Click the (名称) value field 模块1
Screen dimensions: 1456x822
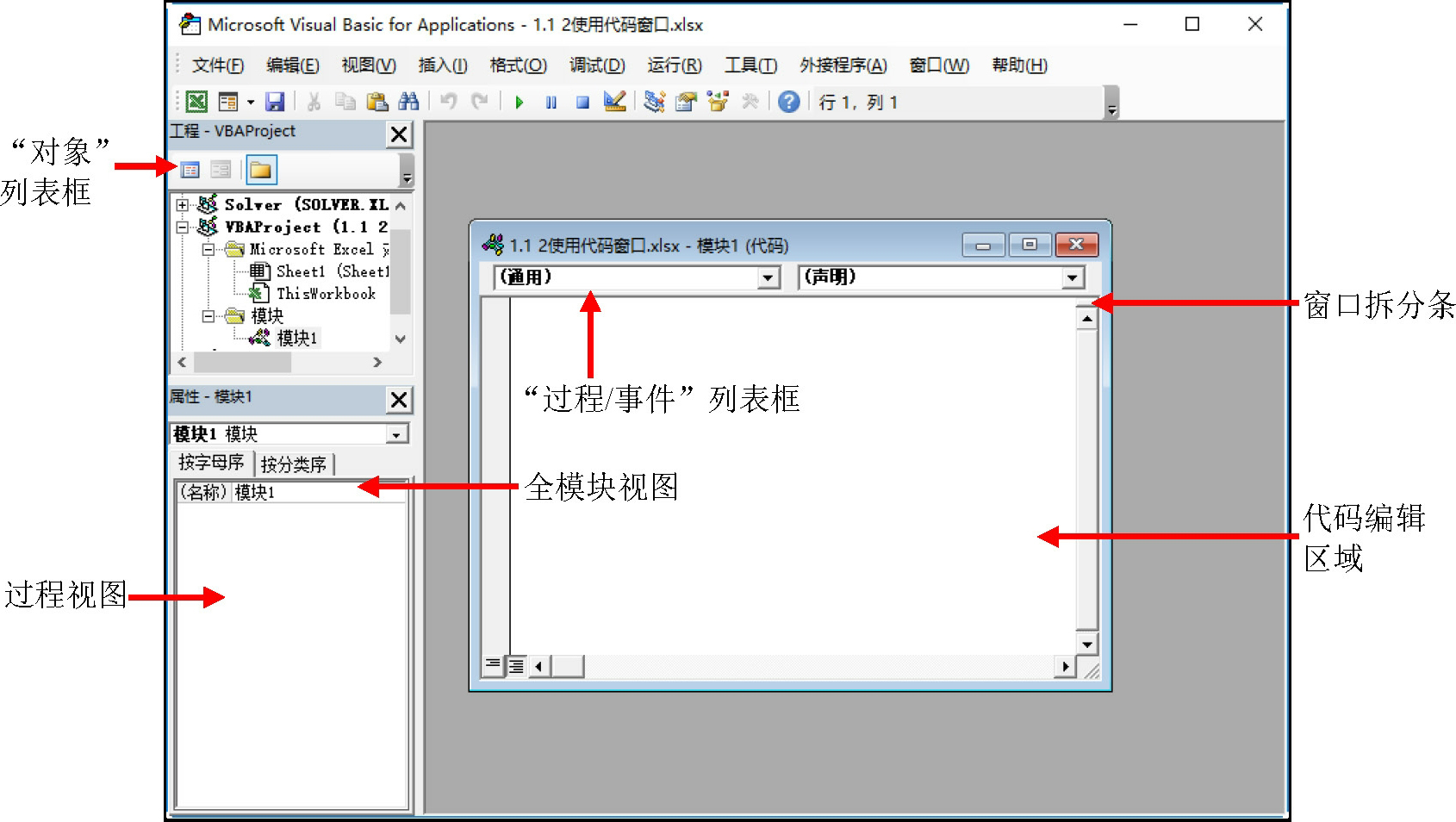(x=317, y=492)
